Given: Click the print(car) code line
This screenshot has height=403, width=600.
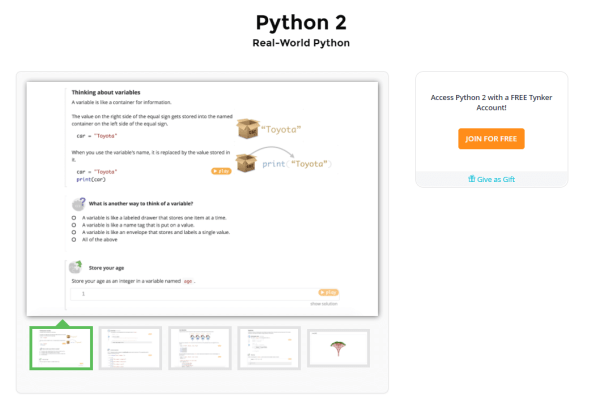Looking at the screenshot, I should click(x=91, y=179).
